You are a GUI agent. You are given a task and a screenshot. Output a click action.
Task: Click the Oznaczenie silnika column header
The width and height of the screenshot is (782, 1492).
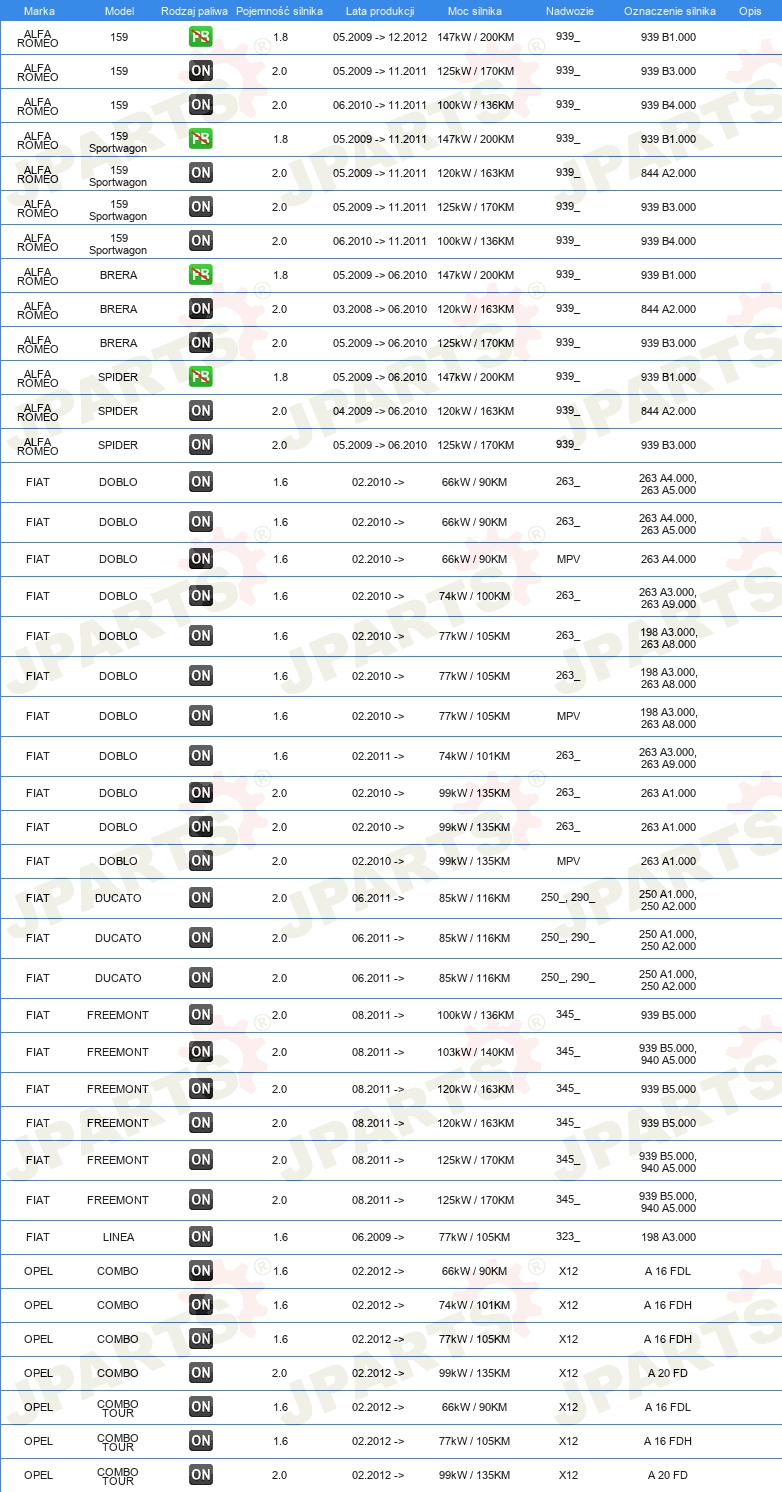click(x=669, y=10)
